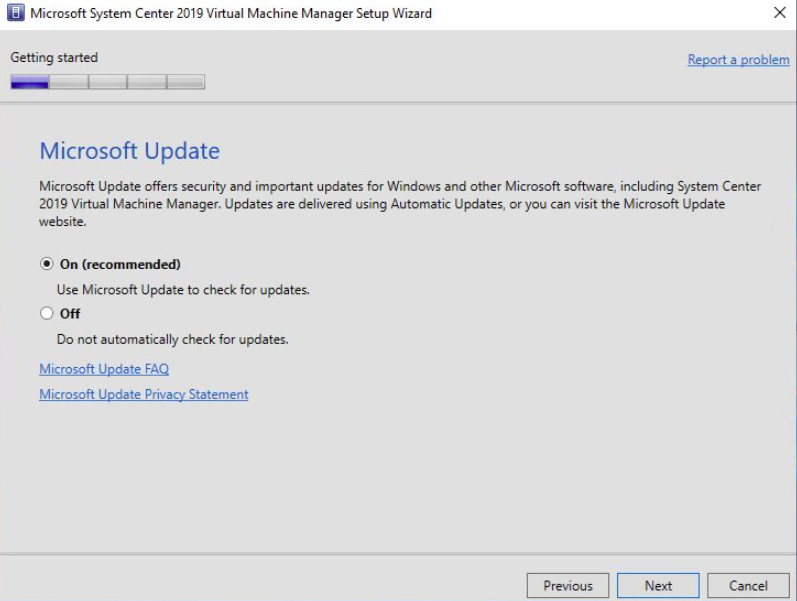Screen dimensions: 797x601
Task: Close the Setup Wizard window
Action: pos(780,13)
